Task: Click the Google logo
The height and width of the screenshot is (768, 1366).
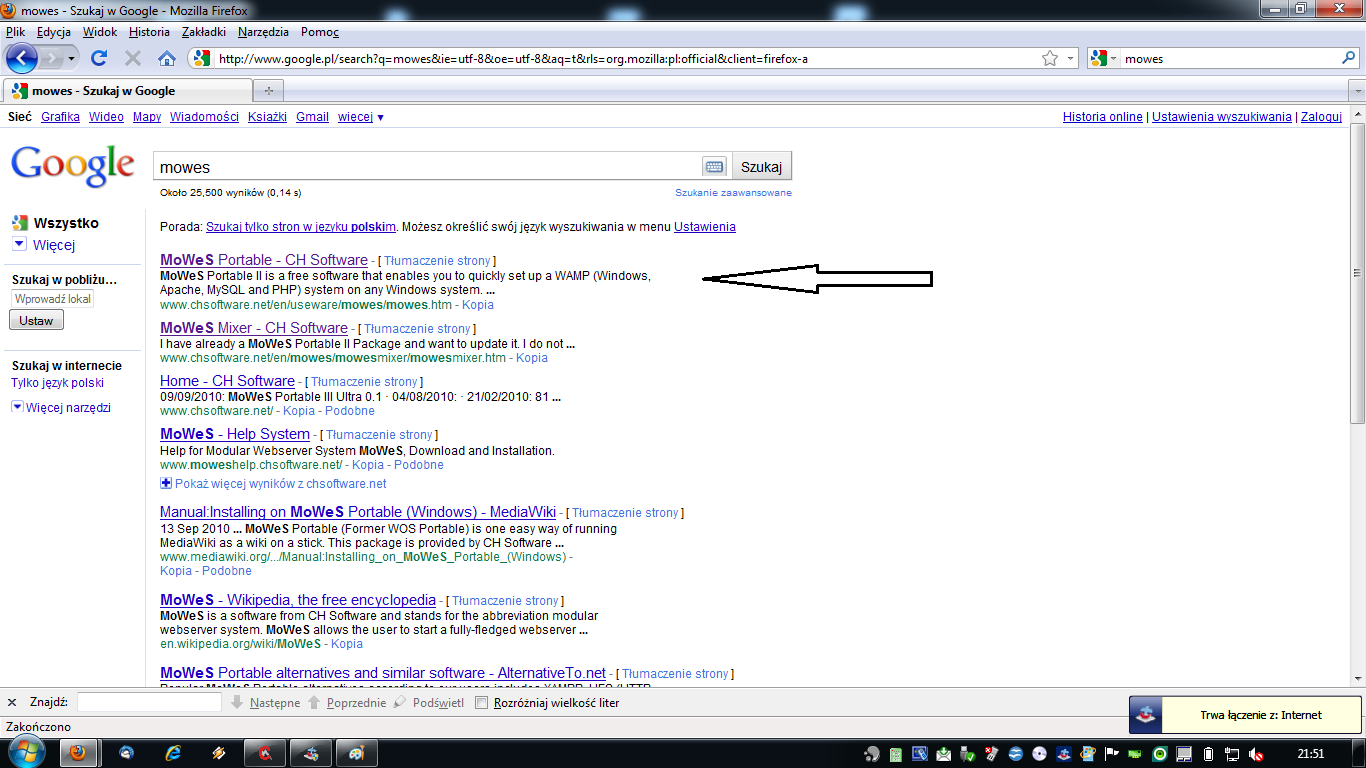Action: click(72, 166)
